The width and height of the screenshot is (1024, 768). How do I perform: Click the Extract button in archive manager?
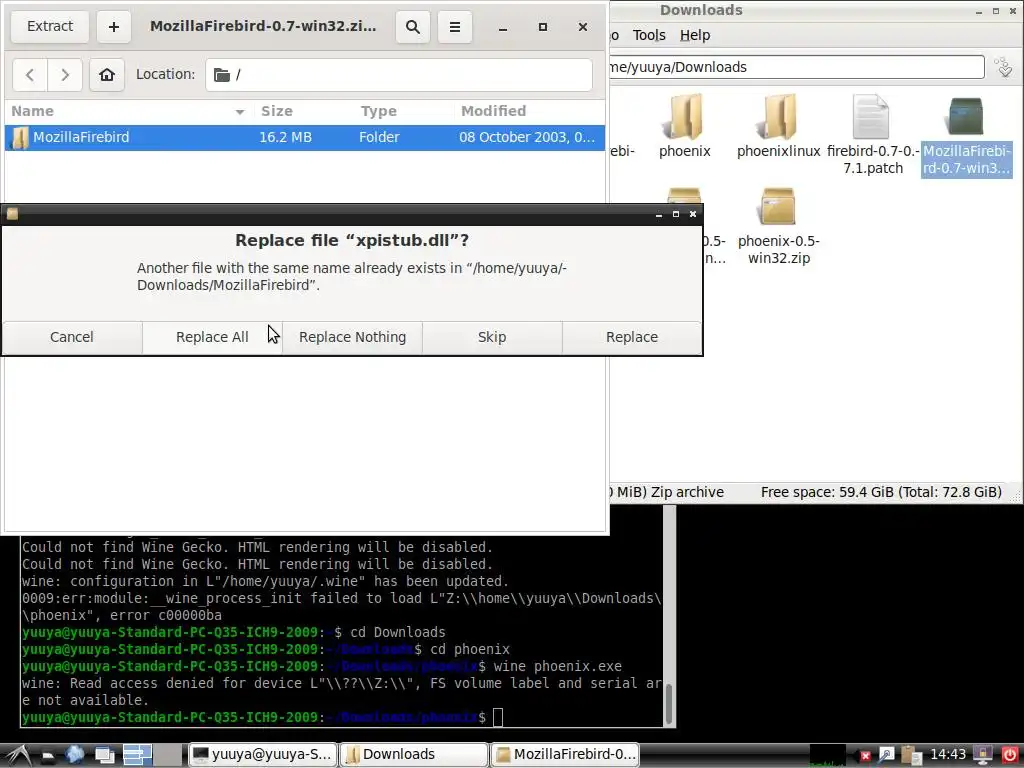(x=50, y=27)
